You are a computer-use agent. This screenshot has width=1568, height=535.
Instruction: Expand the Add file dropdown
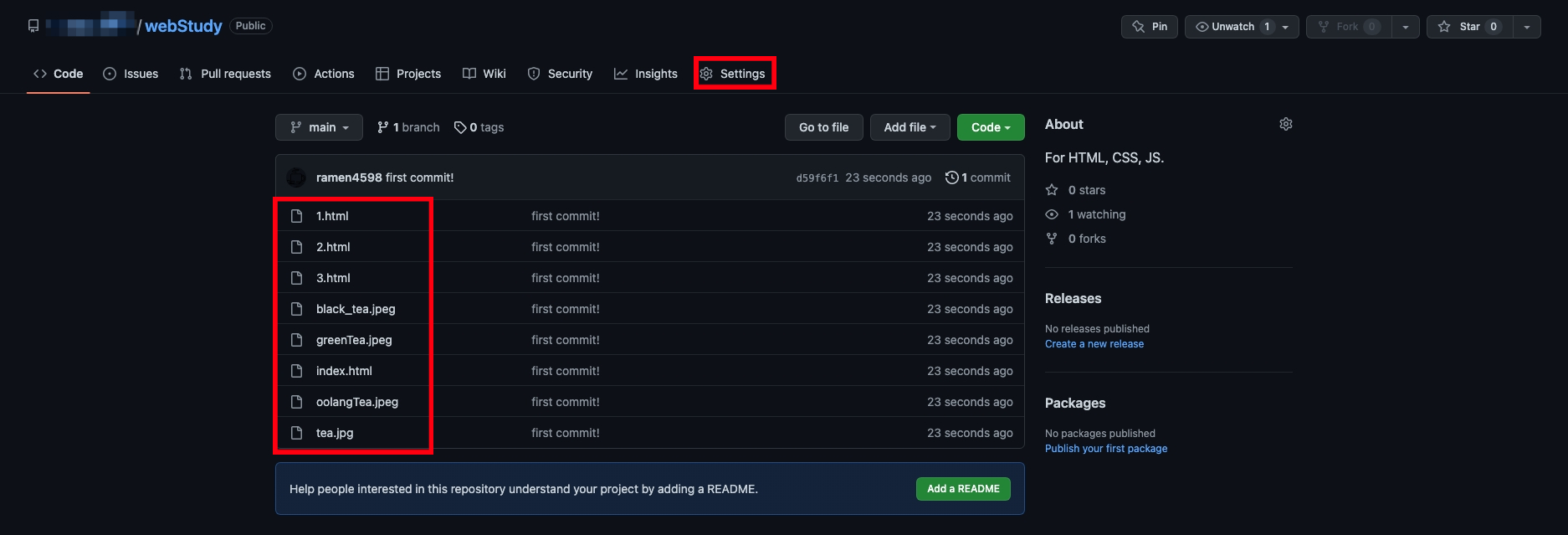click(x=910, y=127)
